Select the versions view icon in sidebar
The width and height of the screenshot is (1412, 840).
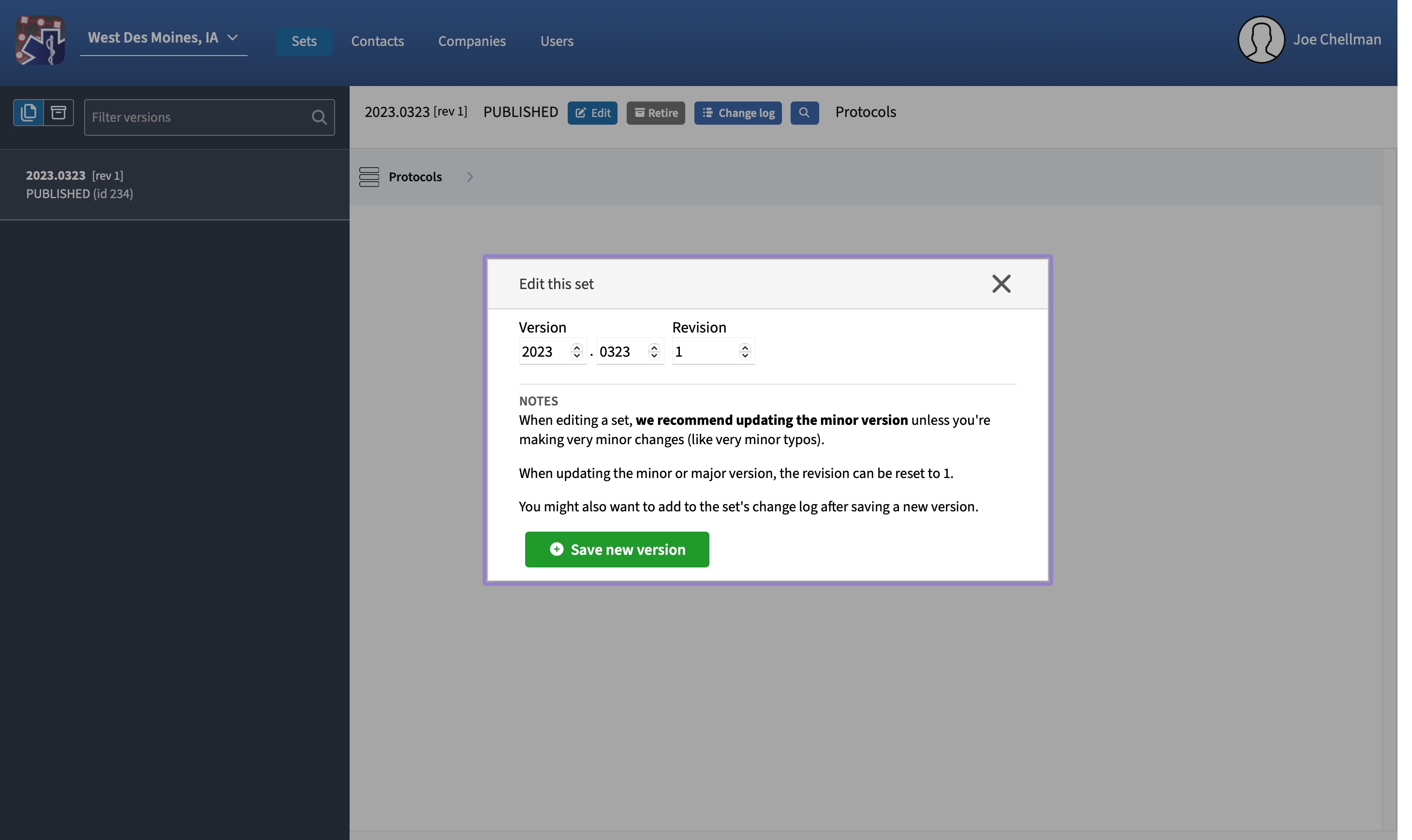[x=29, y=112]
